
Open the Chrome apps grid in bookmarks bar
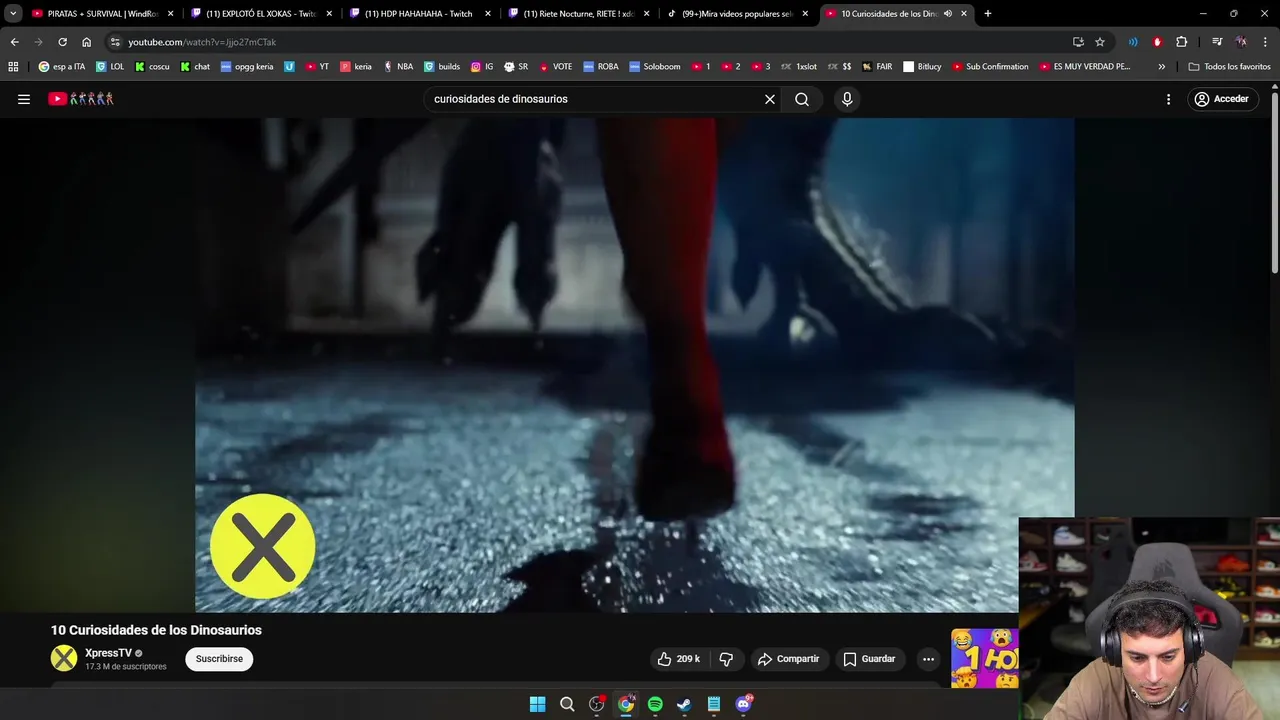[13, 67]
